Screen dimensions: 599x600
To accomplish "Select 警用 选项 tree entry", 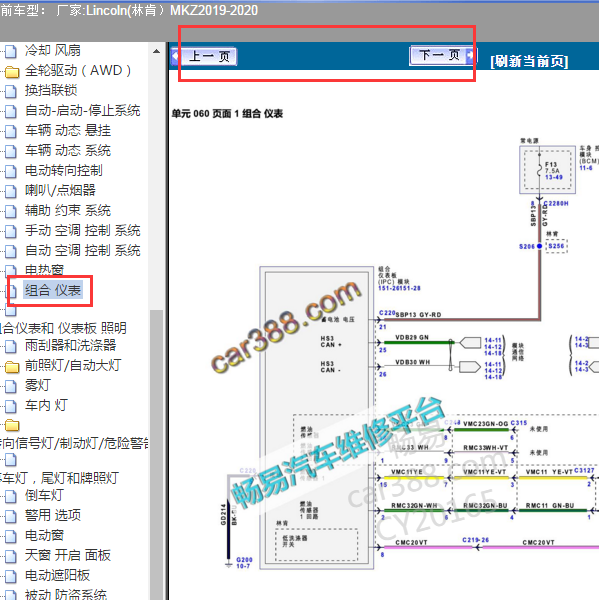I will [x=53, y=515].
